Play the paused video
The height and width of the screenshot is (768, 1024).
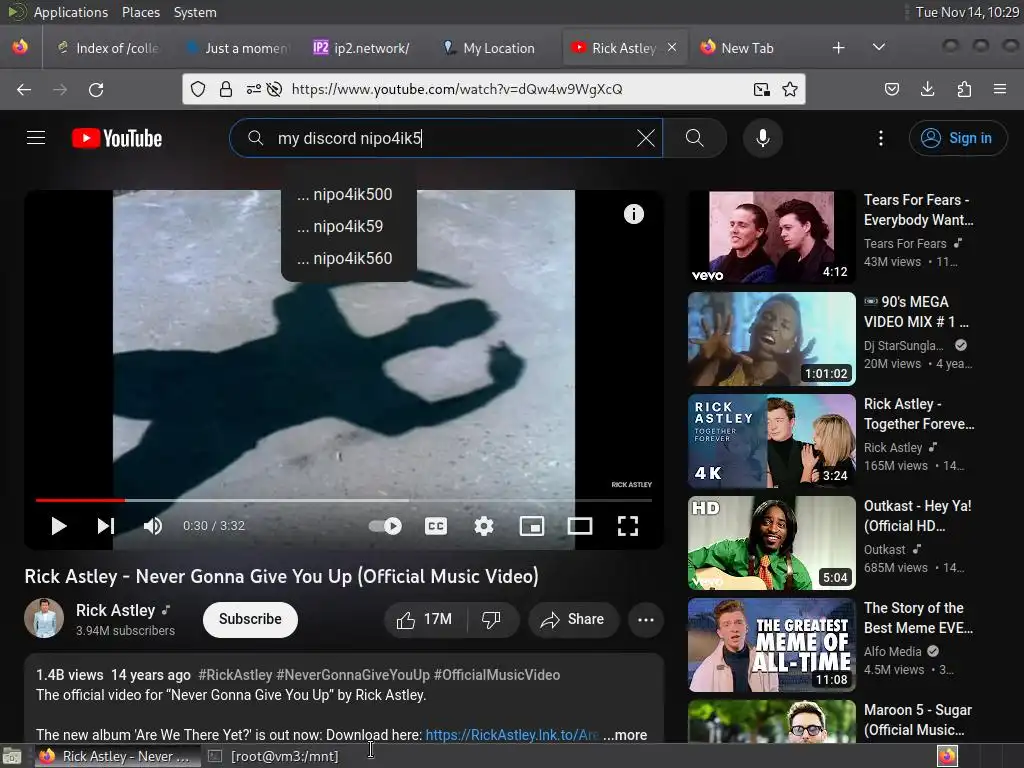click(58, 526)
